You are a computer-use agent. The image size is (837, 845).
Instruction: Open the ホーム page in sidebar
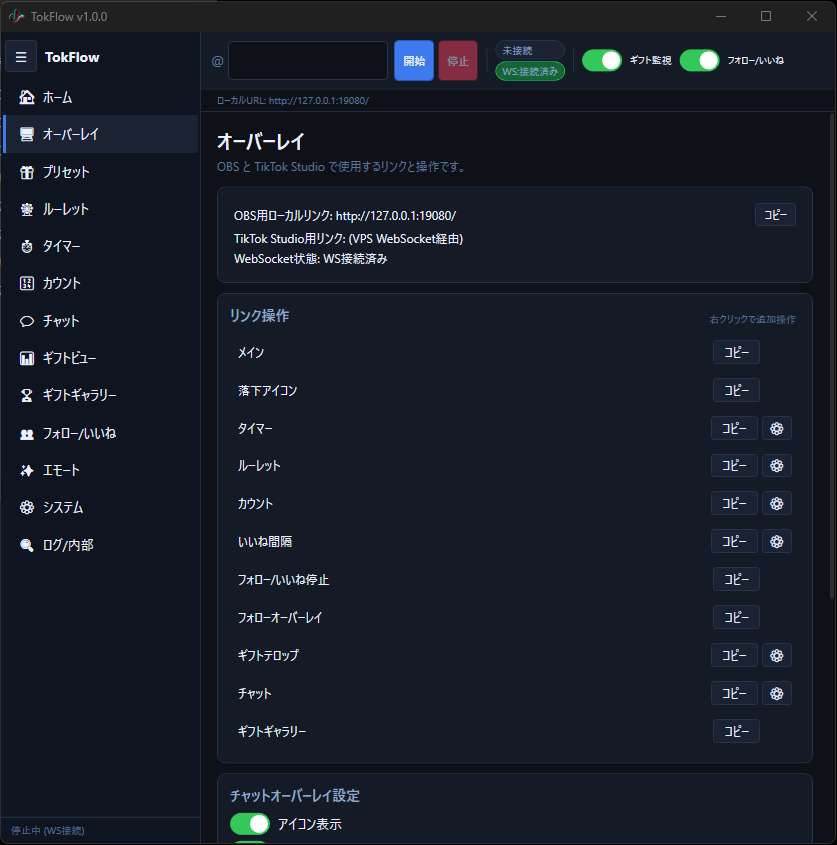(x=57, y=98)
